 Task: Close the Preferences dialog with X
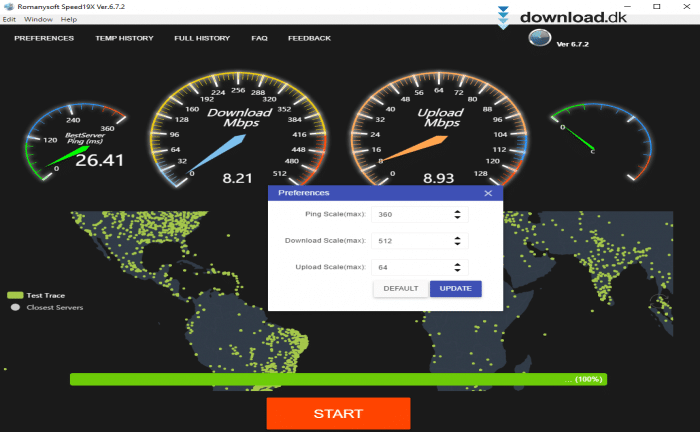[x=488, y=193]
